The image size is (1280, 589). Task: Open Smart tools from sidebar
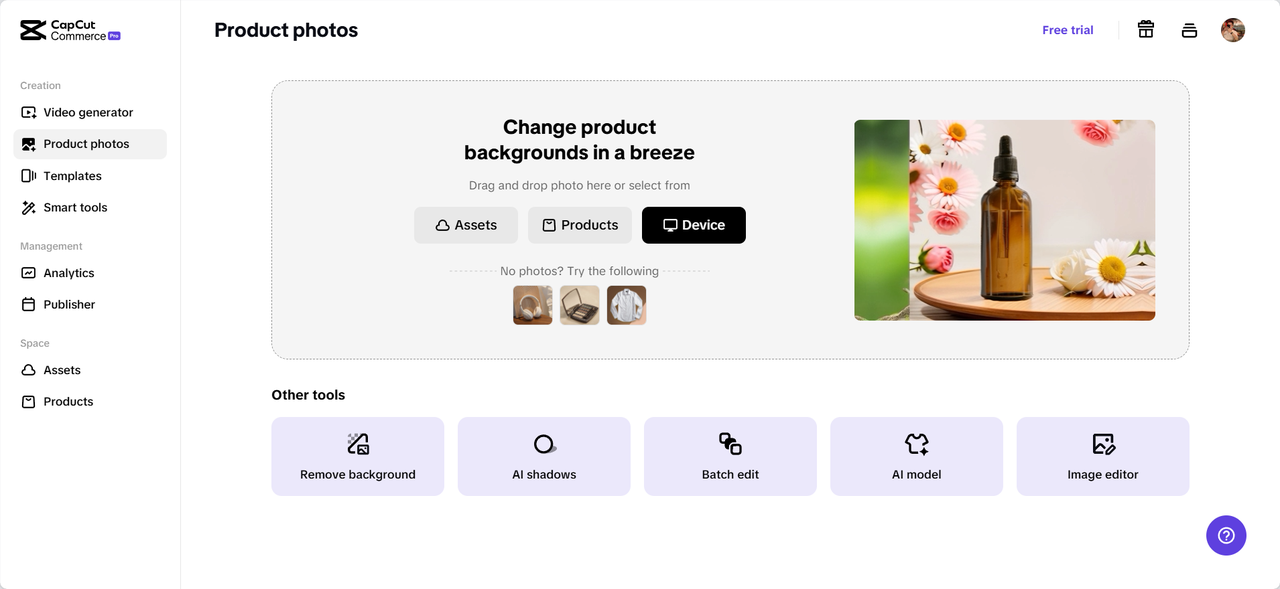pos(75,208)
